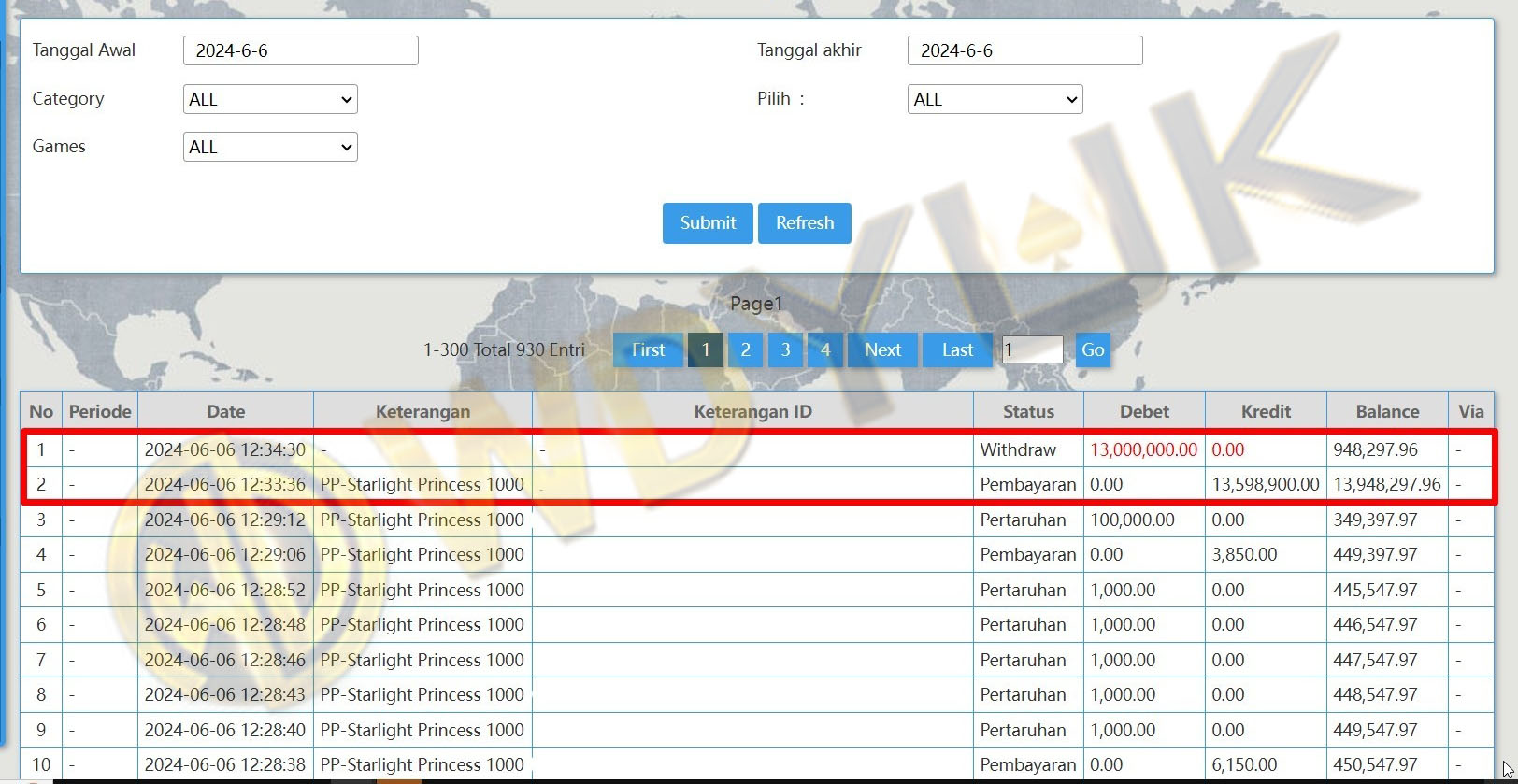
Task: Open the Pilih dropdown
Action: (x=995, y=99)
